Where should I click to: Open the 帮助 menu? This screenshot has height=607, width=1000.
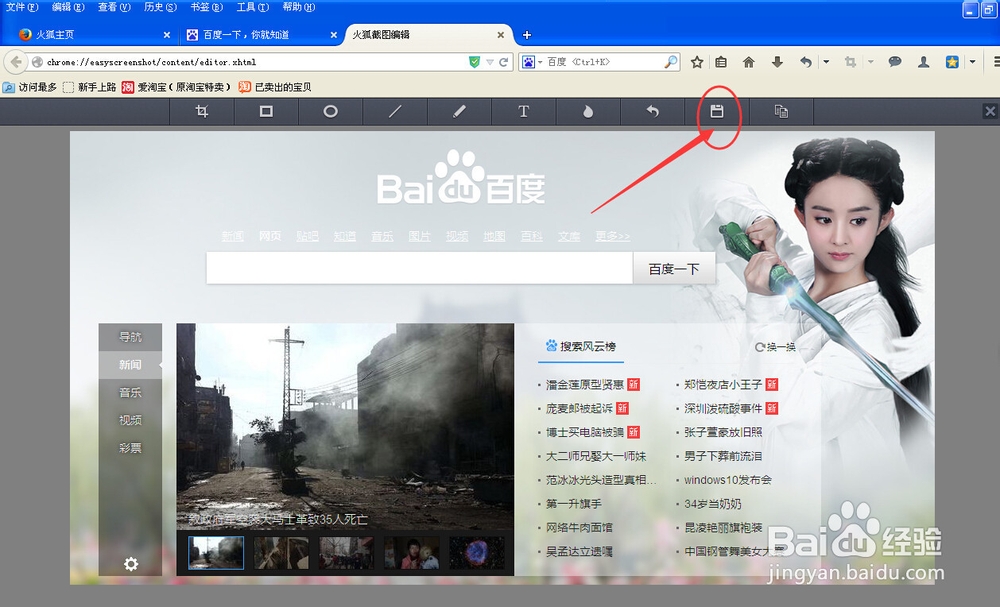(x=298, y=7)
